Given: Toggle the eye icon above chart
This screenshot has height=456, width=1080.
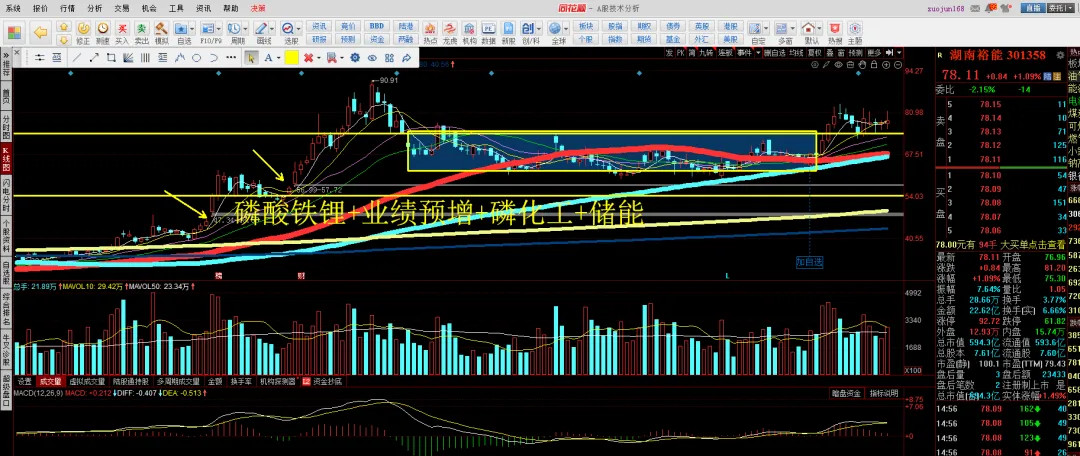Looking at the screenshot, I should [x=838, y=64].
